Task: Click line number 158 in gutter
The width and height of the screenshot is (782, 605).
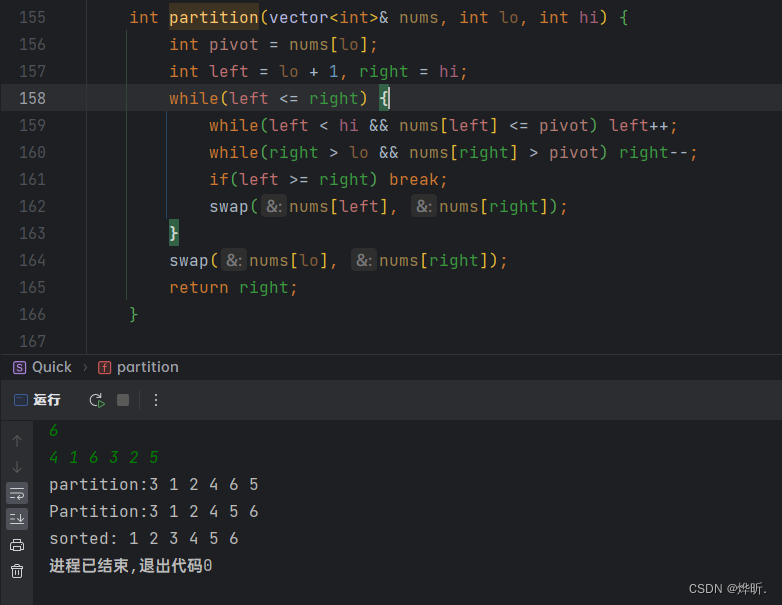Action: click(x=32, y=98)
